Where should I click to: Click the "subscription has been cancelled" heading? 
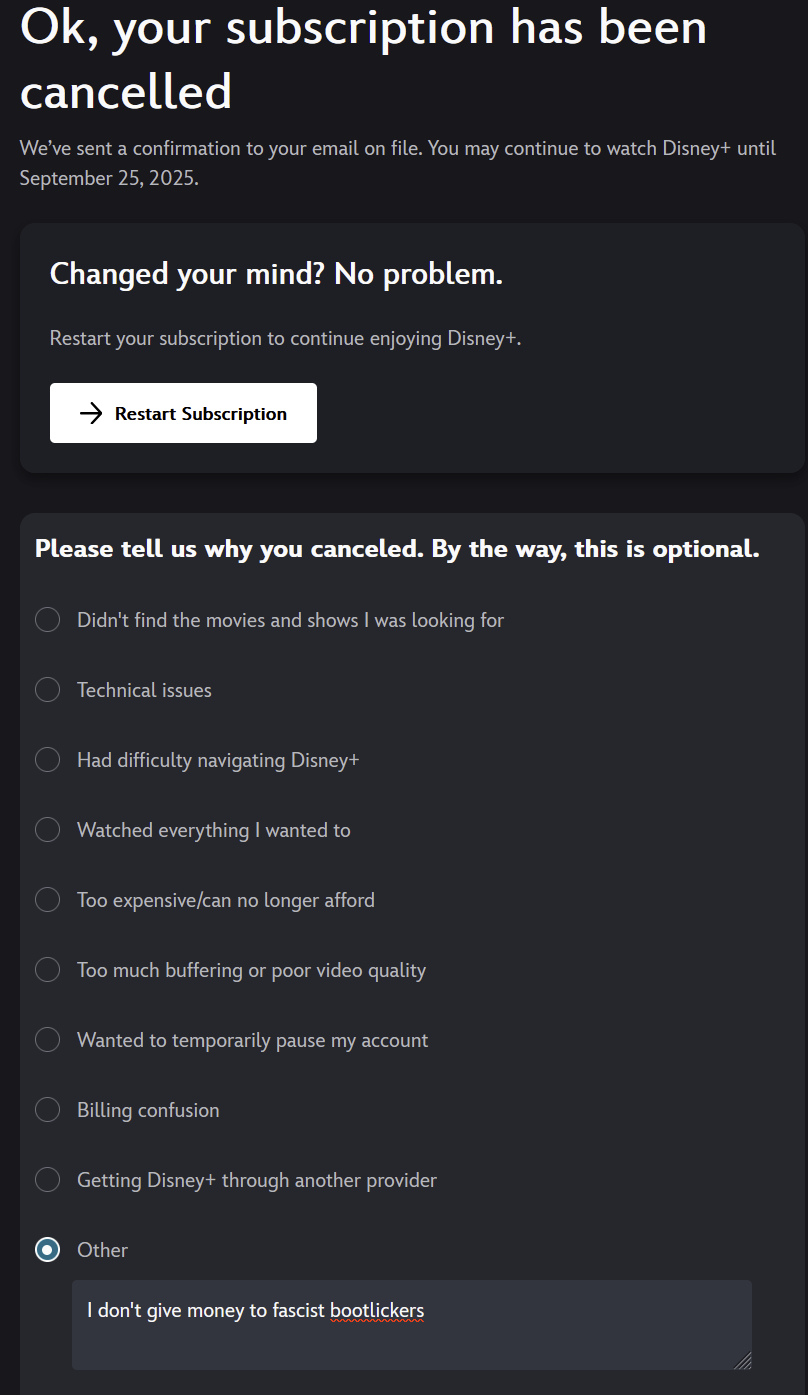coord(363,58)
